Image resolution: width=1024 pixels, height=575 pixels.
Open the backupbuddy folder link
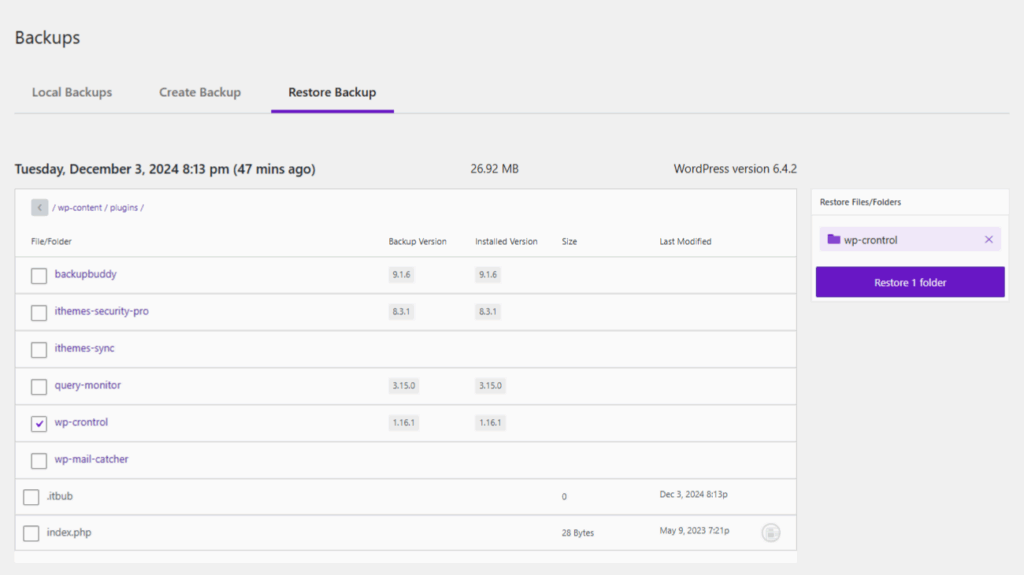86,274
